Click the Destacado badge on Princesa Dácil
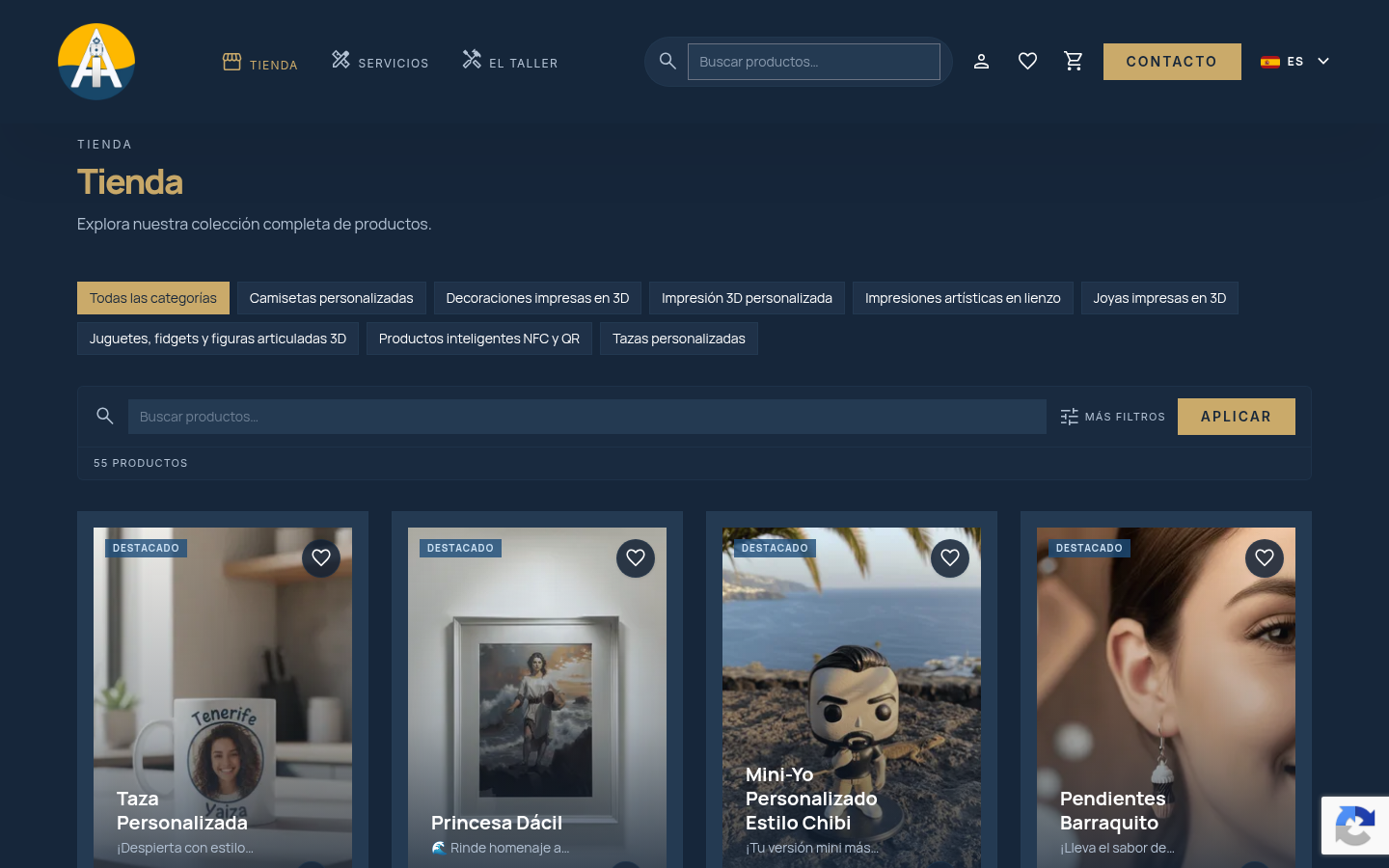 460,548
